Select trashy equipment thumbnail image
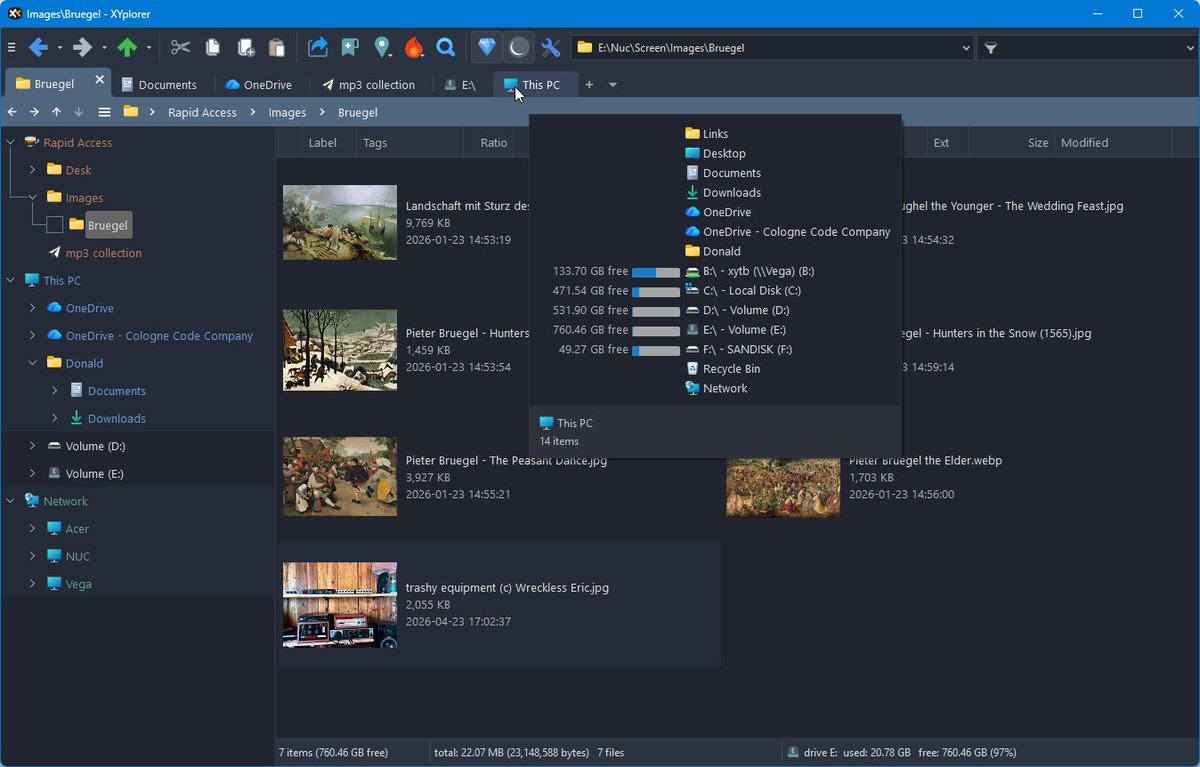This screenshot has height=767, width=1200. click(340, 605)
